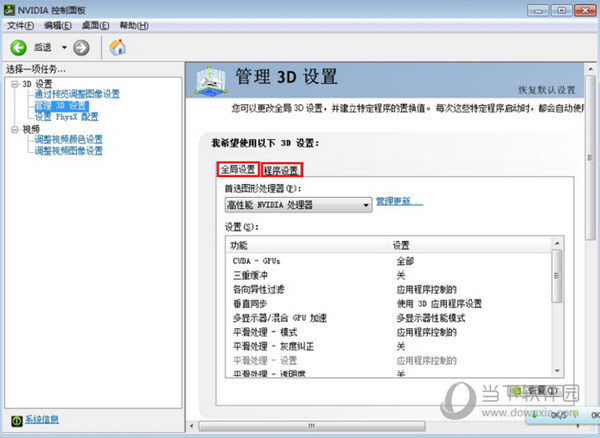This screenshot has width=600, height=438.
Task: Close the NVIDIA control panel window
Action: [585, 10]
